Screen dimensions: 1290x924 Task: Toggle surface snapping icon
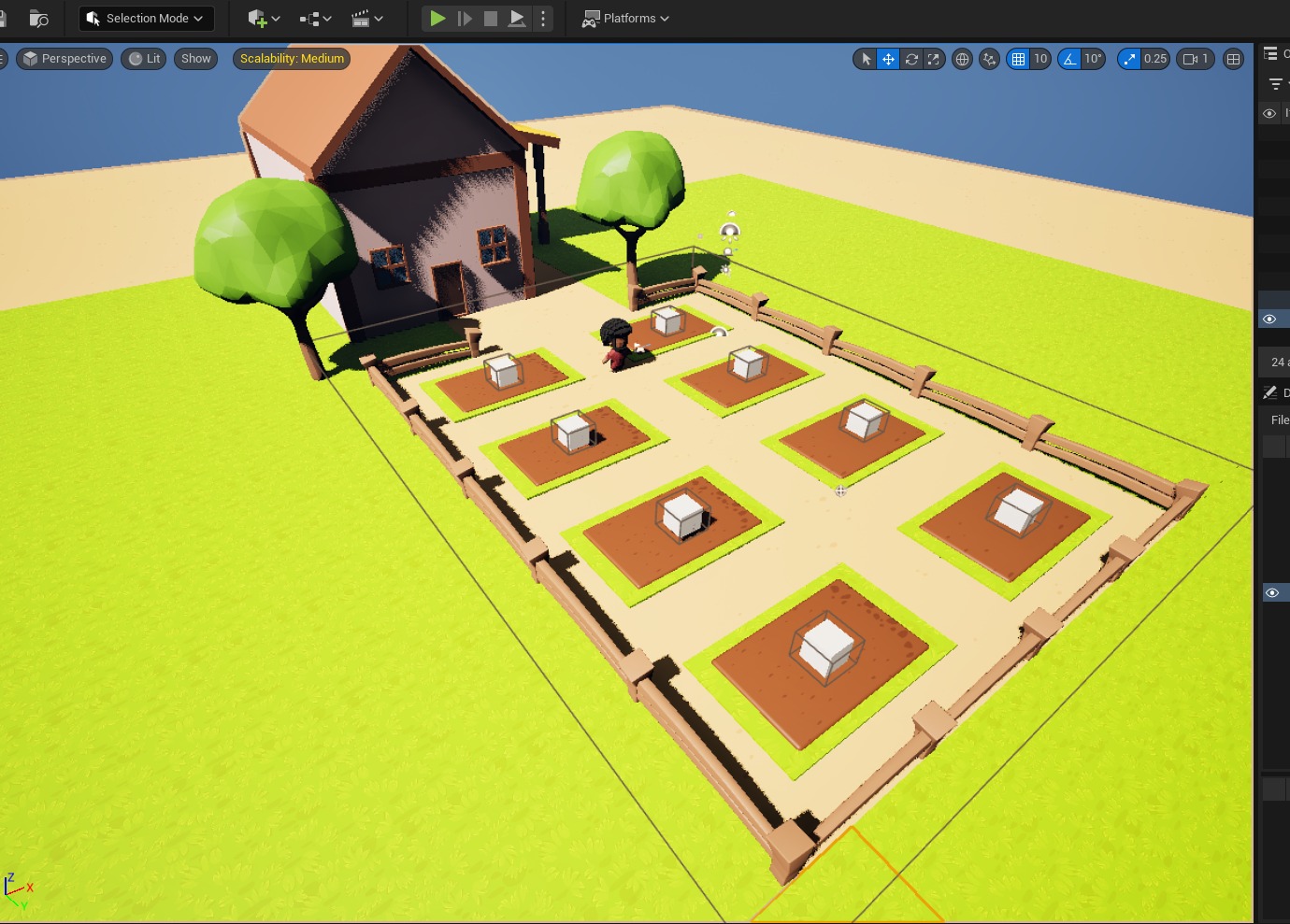click(x=989, y=59)
